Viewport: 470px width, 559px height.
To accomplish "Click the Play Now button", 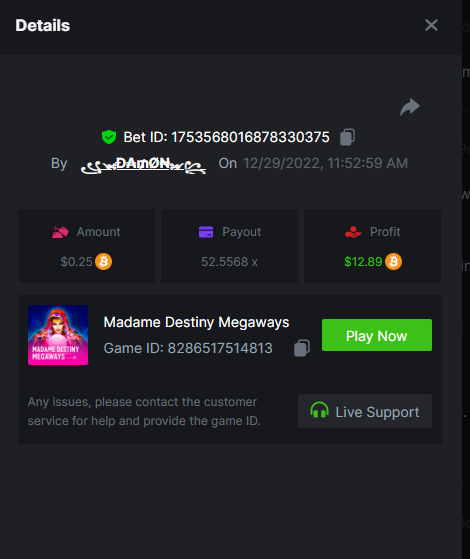I will [377, 335].
